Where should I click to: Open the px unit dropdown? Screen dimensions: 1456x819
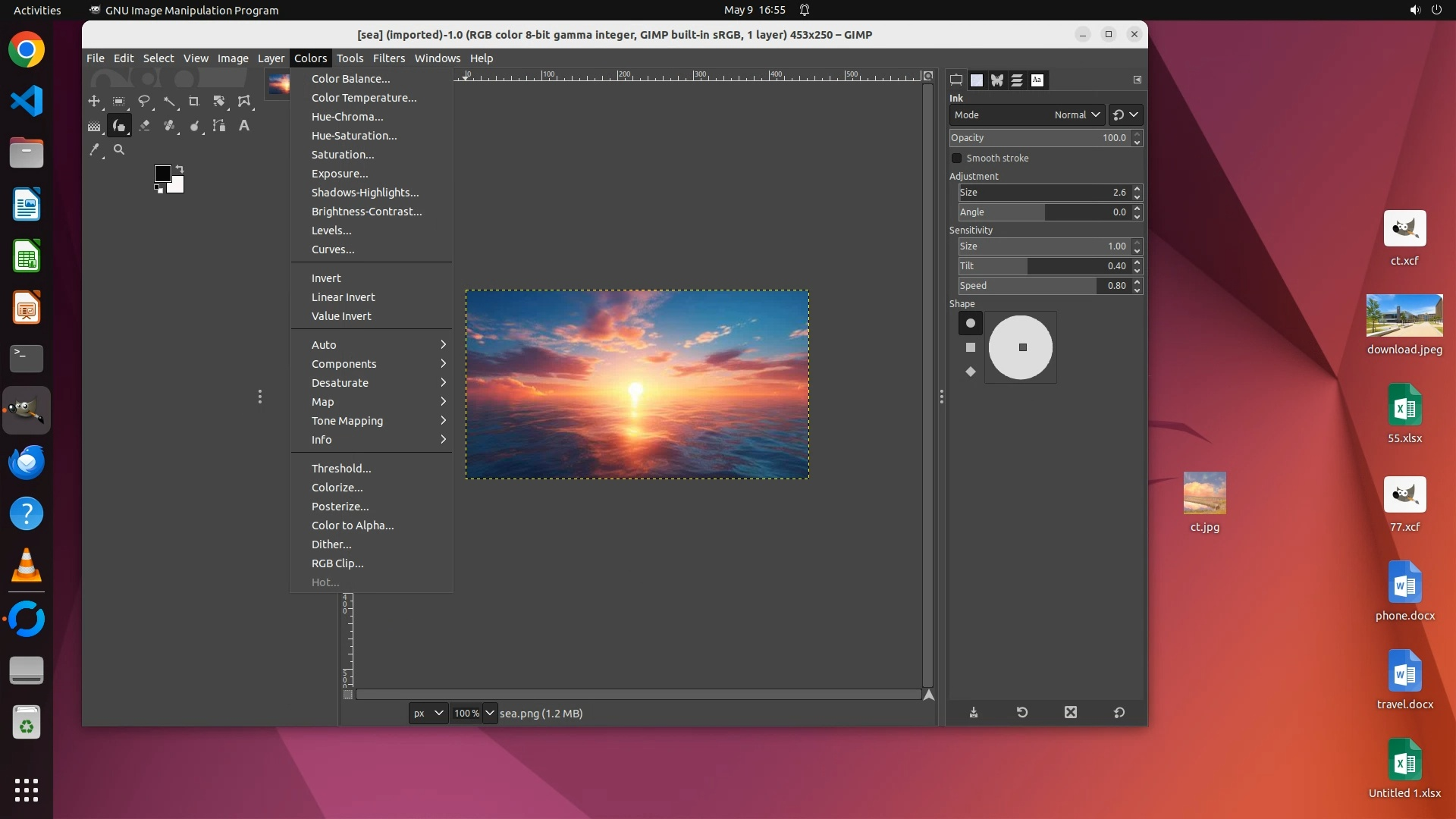(x=428, y=714)
